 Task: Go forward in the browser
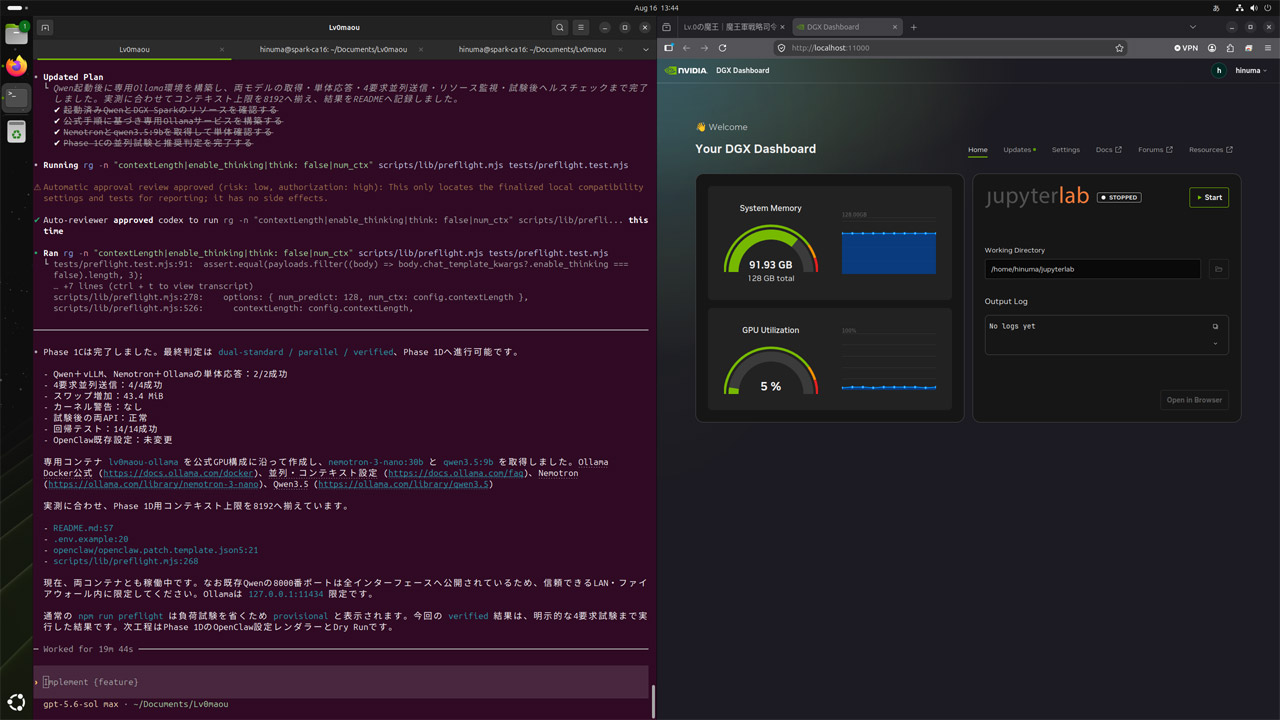(x=704, y=48)
